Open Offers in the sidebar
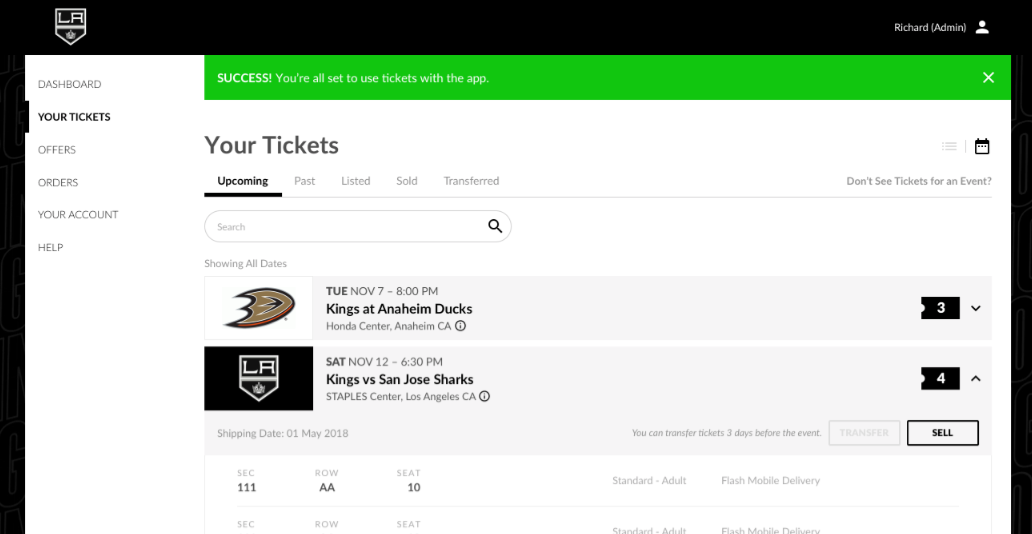The image size is (1032, 534). [x=57, y=150]
